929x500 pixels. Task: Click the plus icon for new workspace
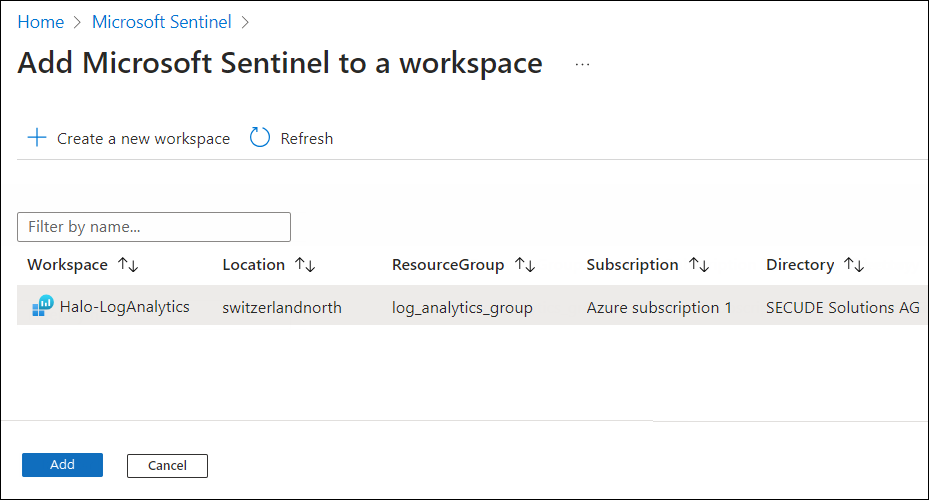coord(36,138)
